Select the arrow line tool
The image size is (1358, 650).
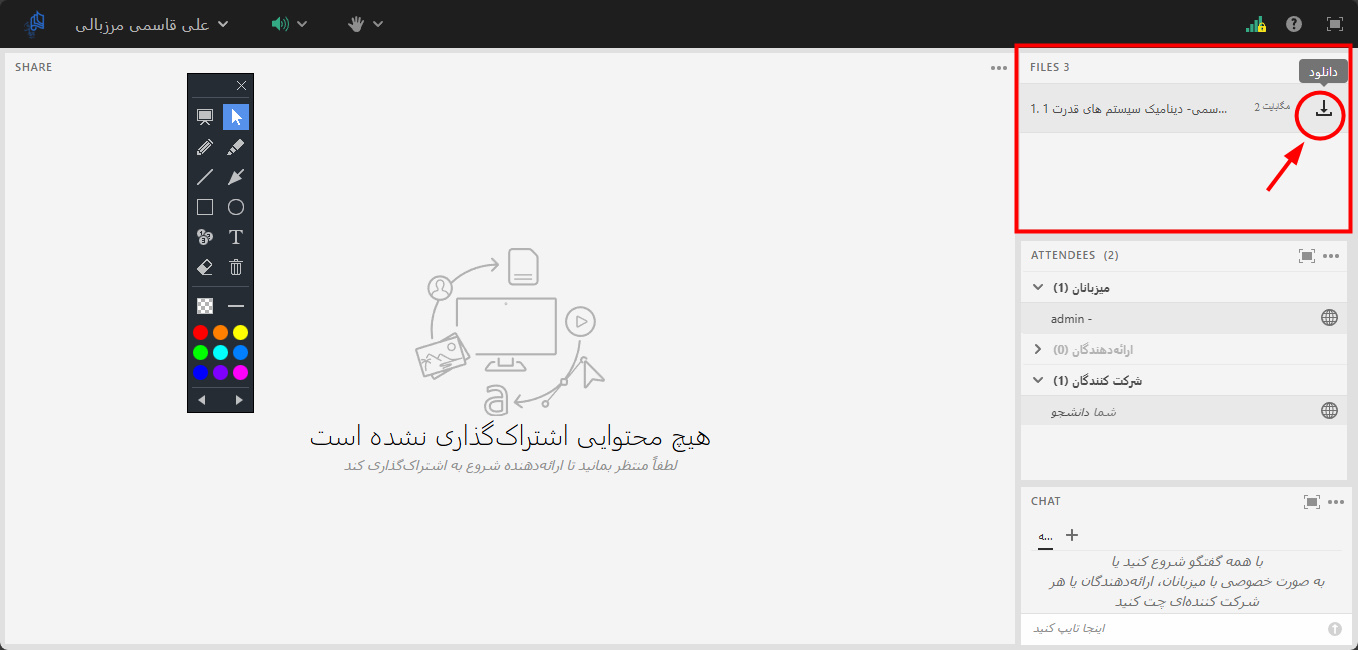pos(236,177)
